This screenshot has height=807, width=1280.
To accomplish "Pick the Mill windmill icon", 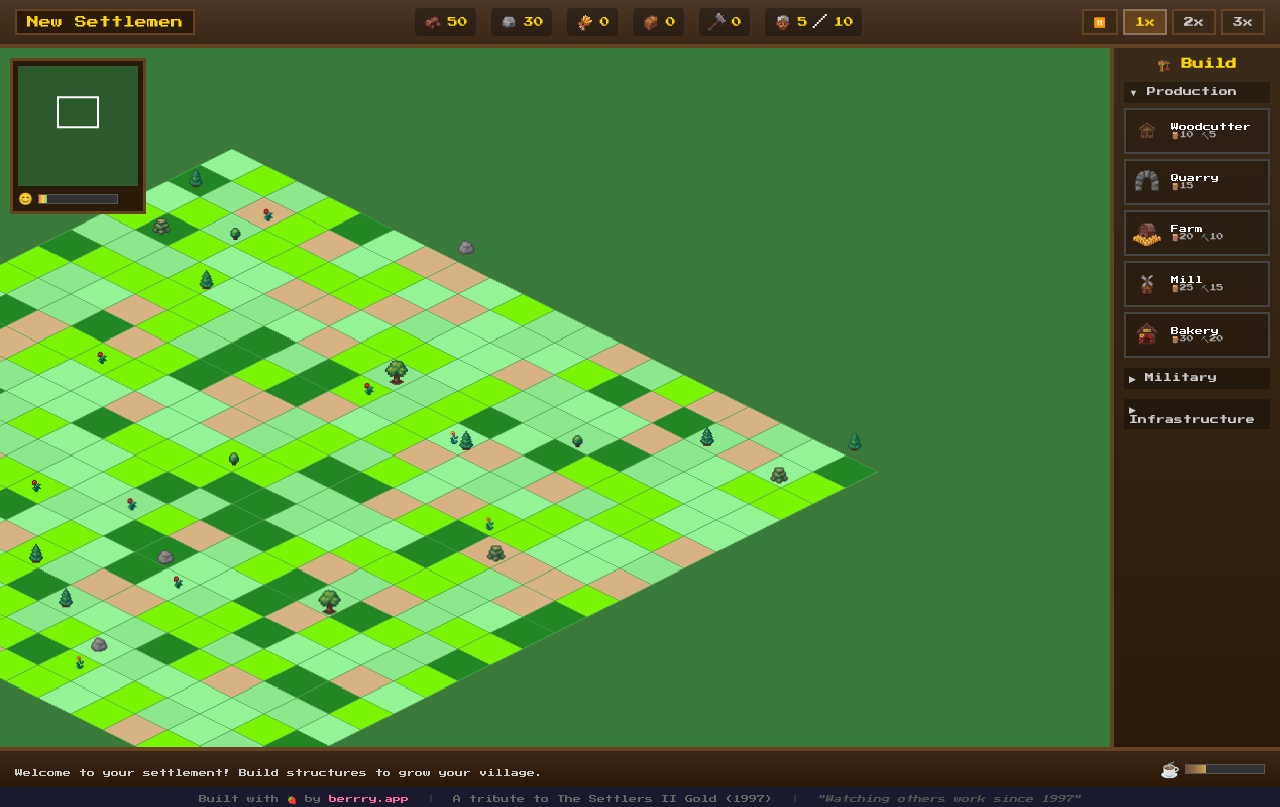I will click(x=1147, y=284).
